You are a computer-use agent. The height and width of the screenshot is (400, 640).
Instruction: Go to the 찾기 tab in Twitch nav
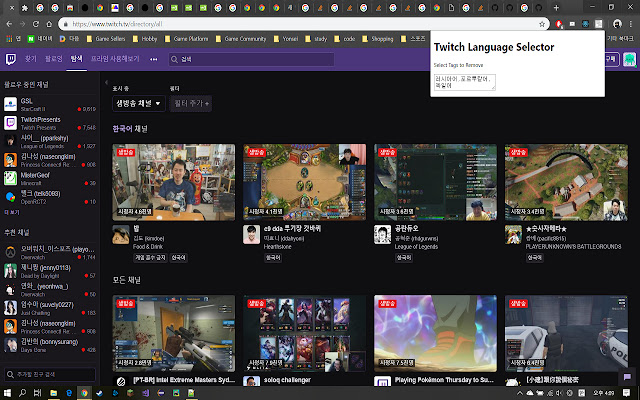tap(31, 59)
